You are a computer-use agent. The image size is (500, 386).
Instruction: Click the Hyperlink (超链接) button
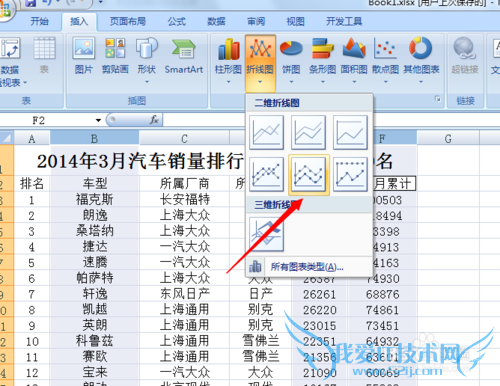pos(465,56)
